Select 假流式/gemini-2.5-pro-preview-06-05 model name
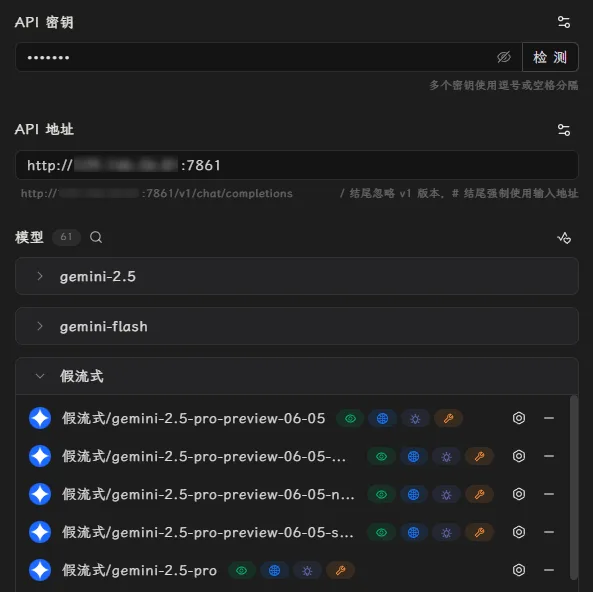This screenshot has height=592, width=593. 194,418
